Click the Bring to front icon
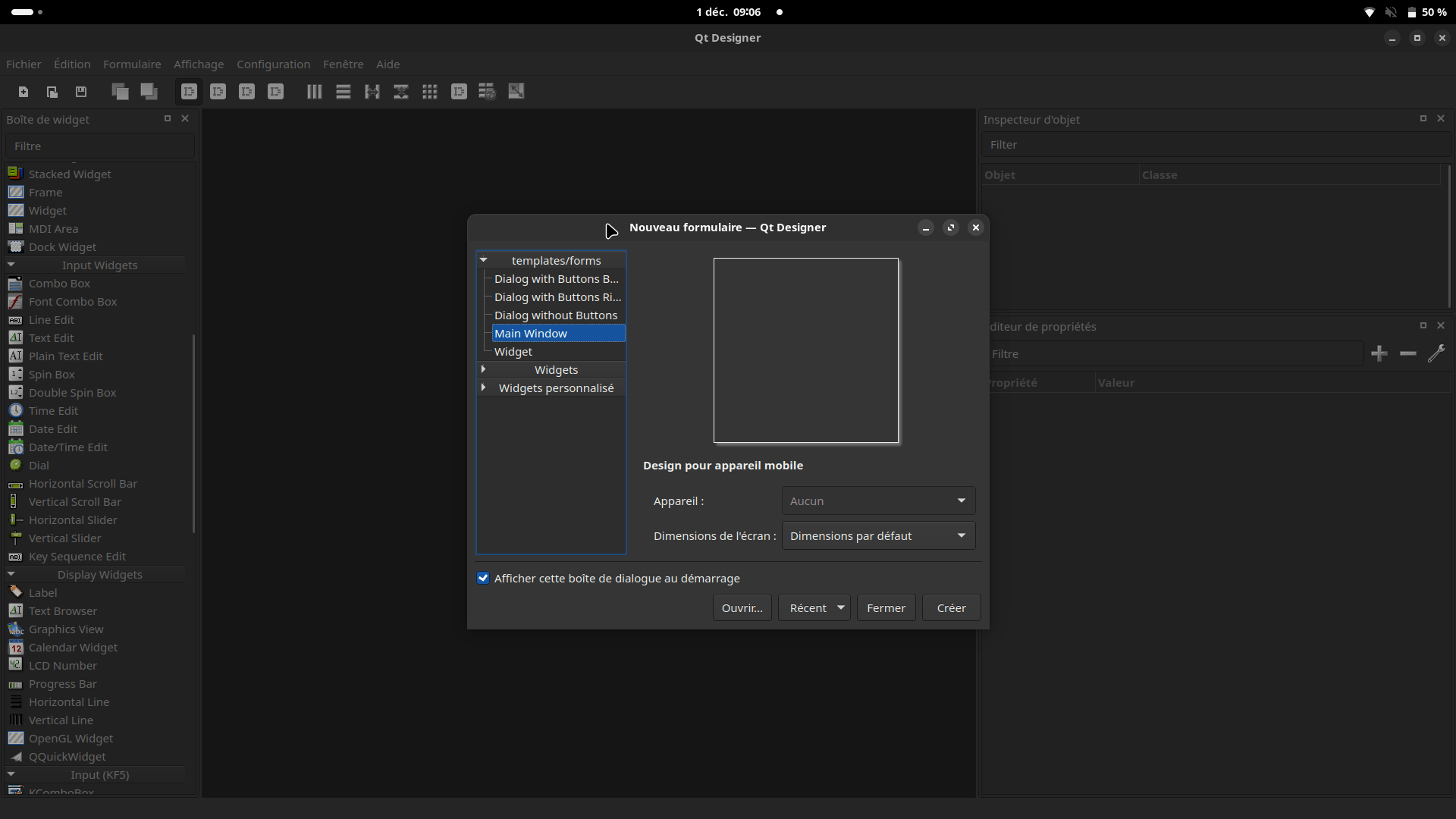1456x819 pixels. pos(149,92)
